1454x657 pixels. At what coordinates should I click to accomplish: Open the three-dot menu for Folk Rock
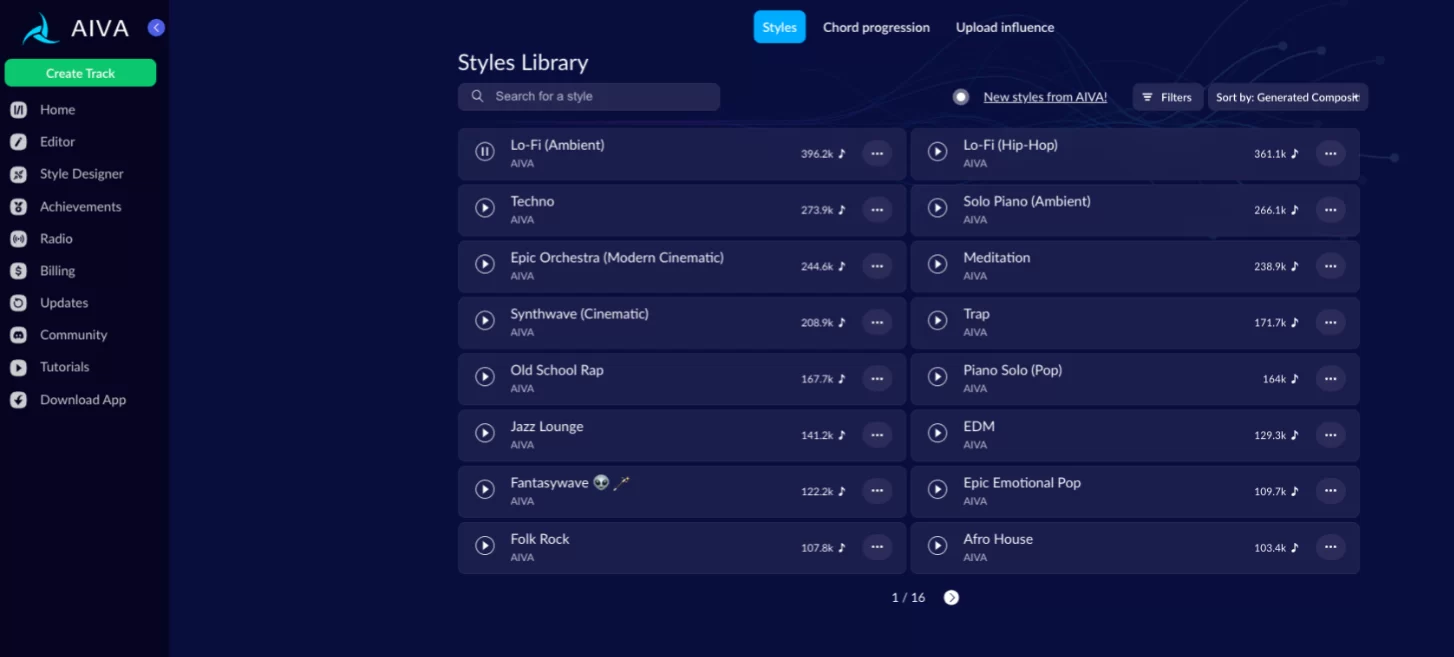coord(877,547)
